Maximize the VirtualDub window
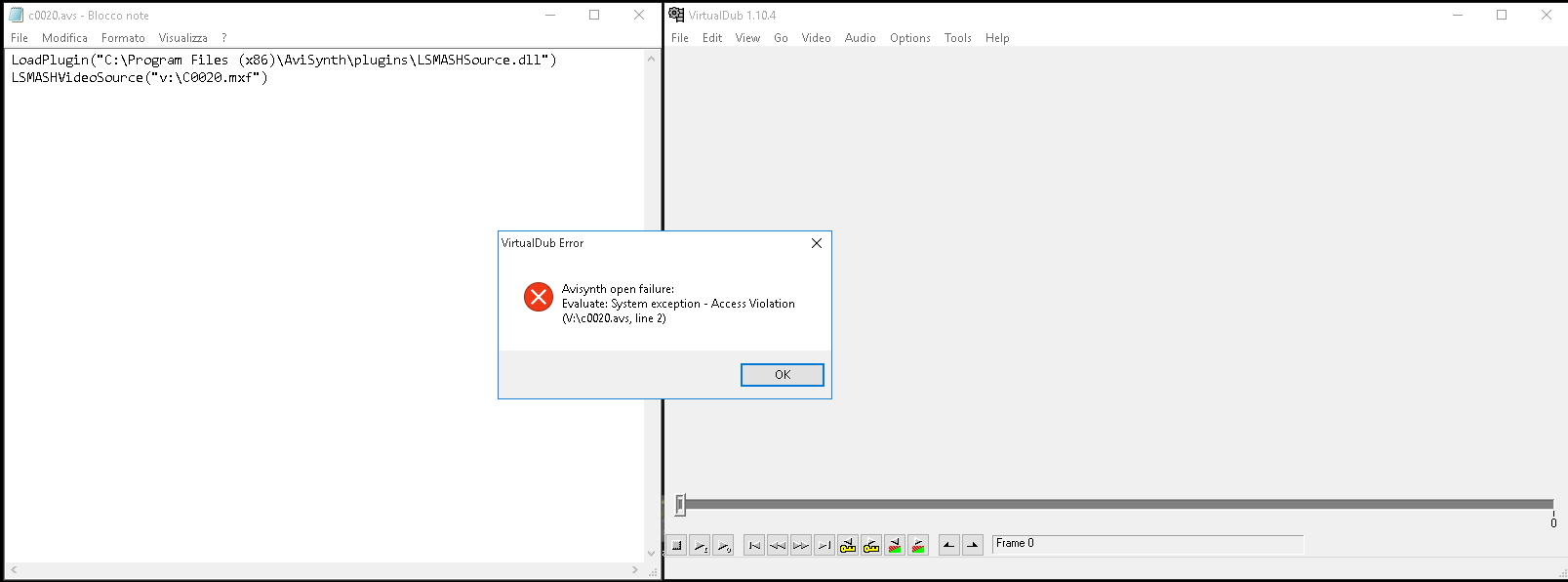Image resolution: width=1568 pixels, height=582 pixels. (x=1502, y=15)
